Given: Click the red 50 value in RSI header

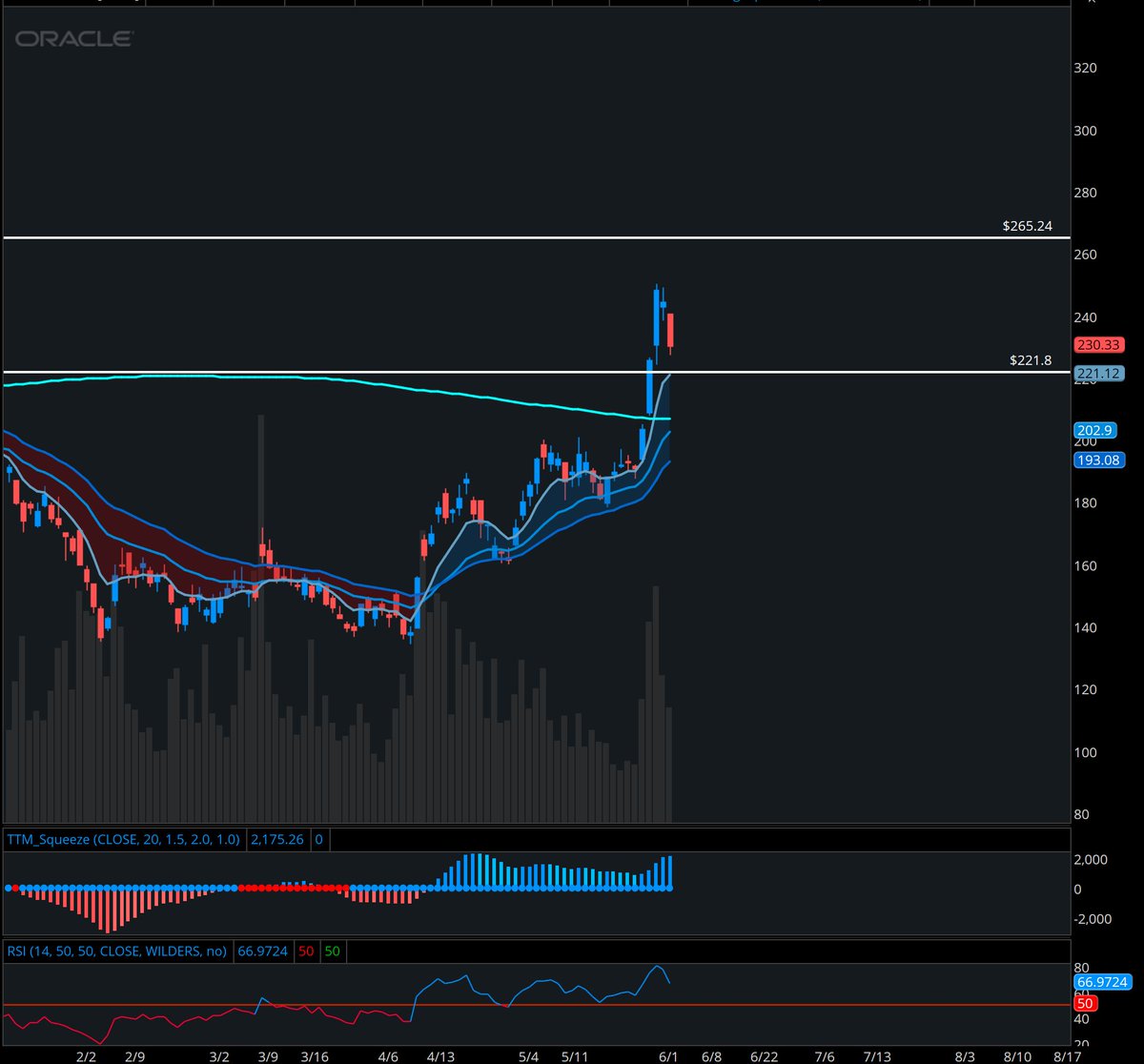Looking at the screenshot, I should (306, 951).
